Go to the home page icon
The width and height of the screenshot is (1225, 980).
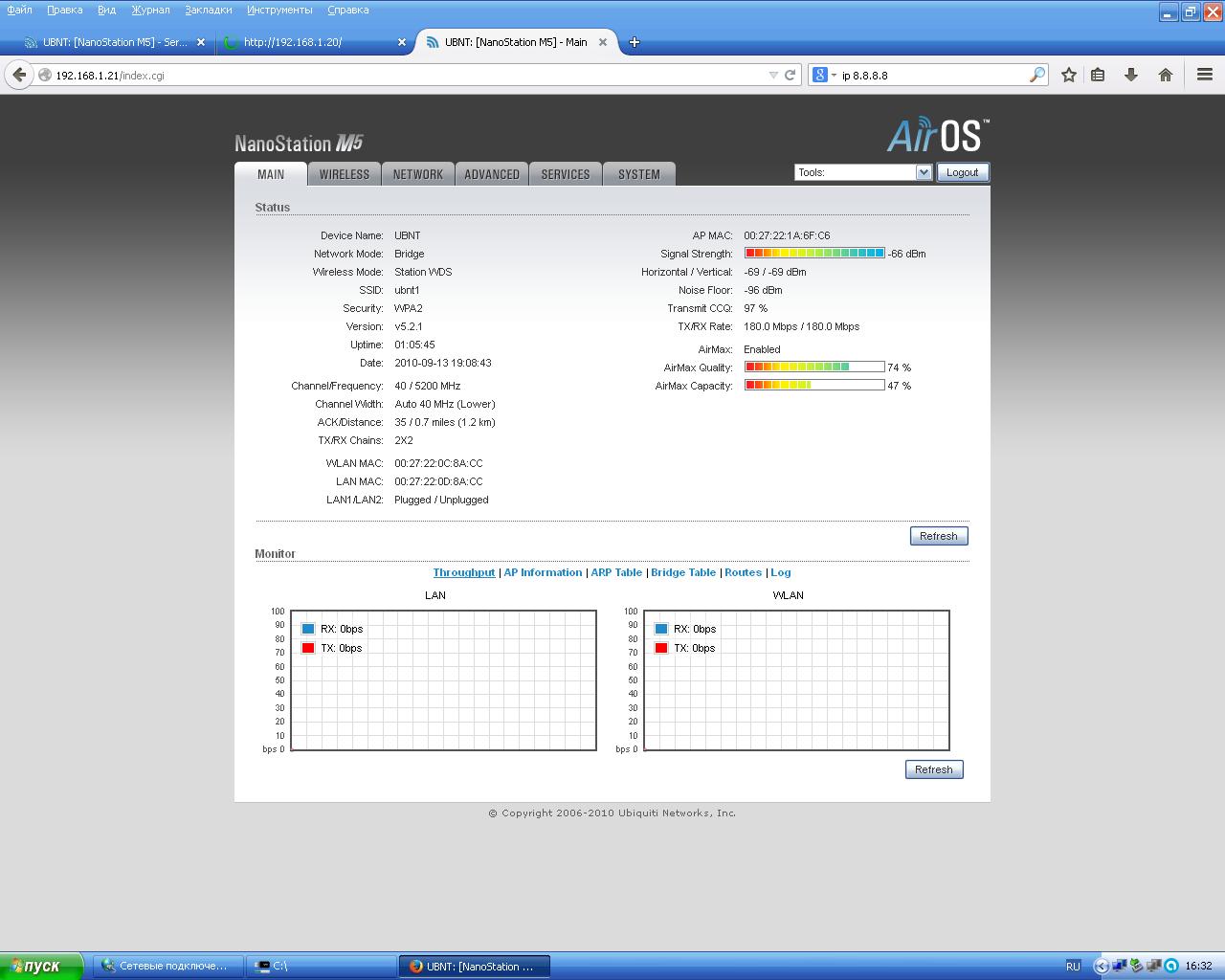point(1165,75)
